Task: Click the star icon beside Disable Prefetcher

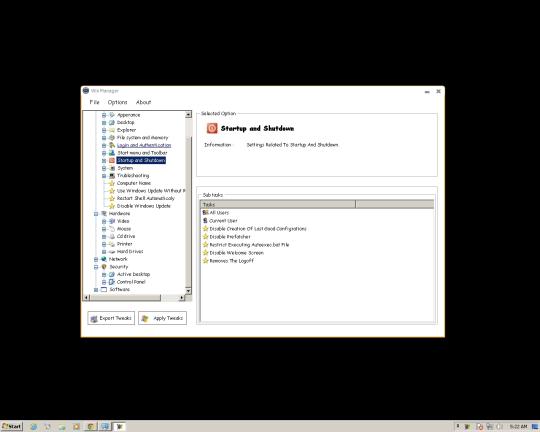Action: tap(205, 237)
